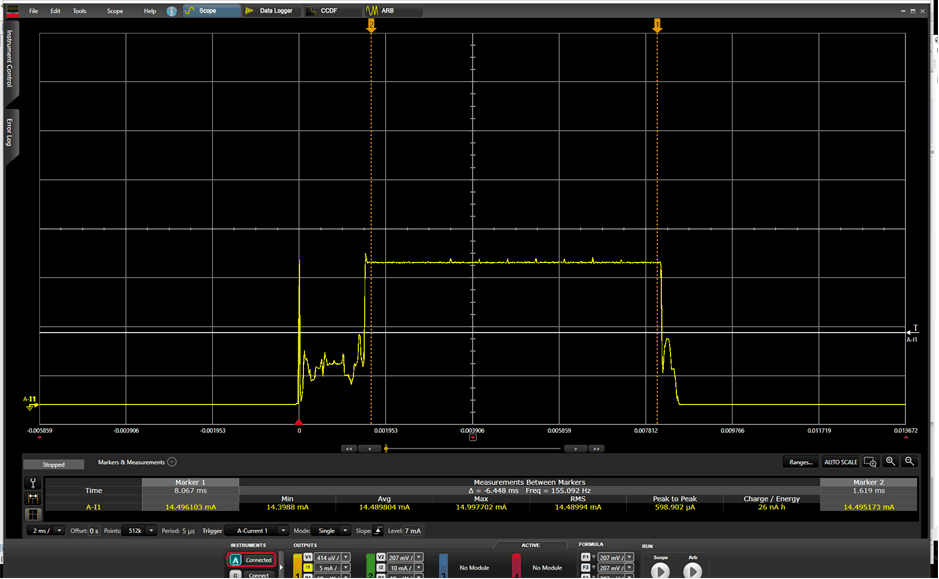This screenshot has height=579, width=939.
Task: Click the zoom in magnifier icon
Action: coord(890,462)
